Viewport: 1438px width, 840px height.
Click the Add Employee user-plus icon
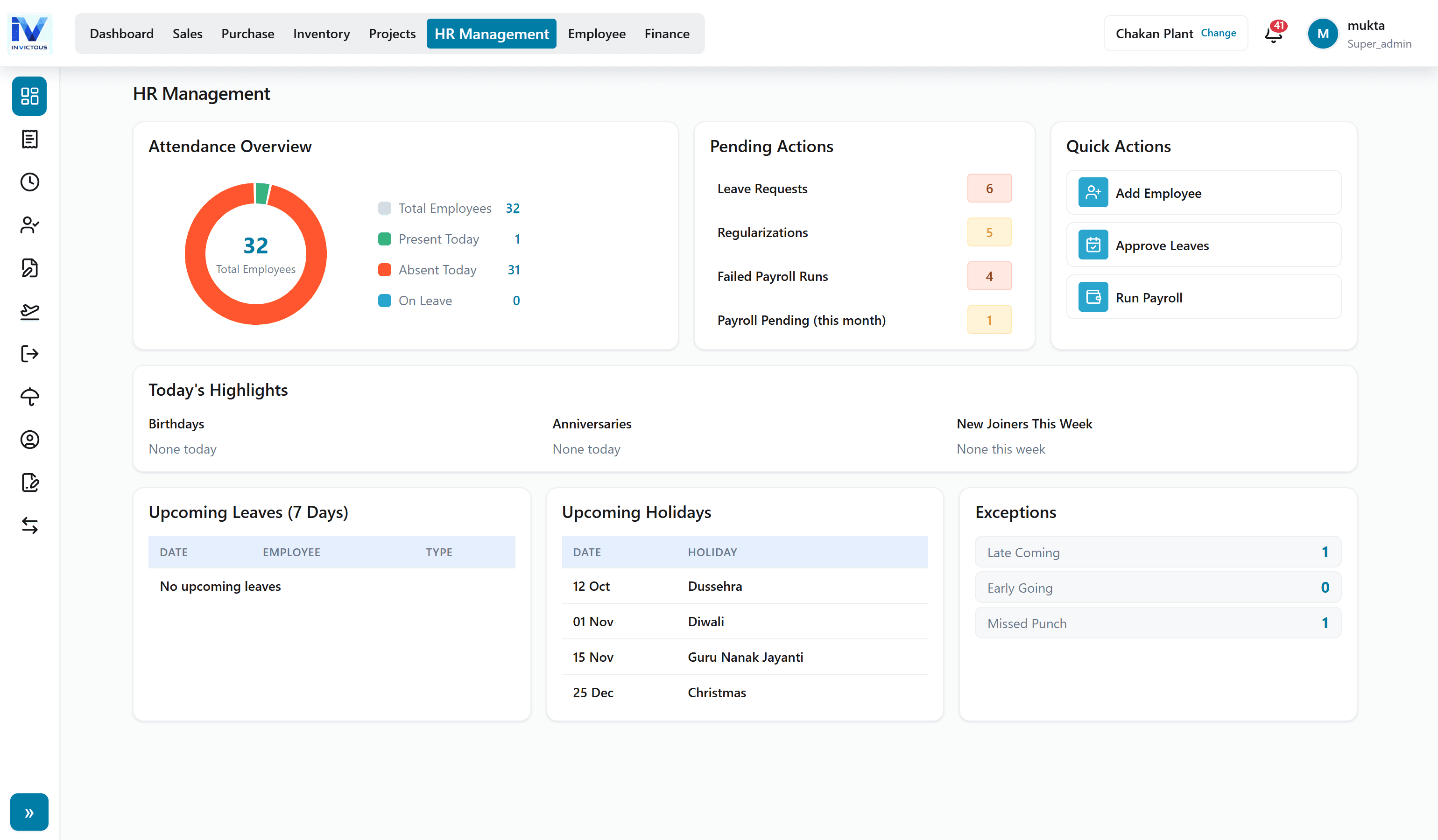(x=1093, y=193)
